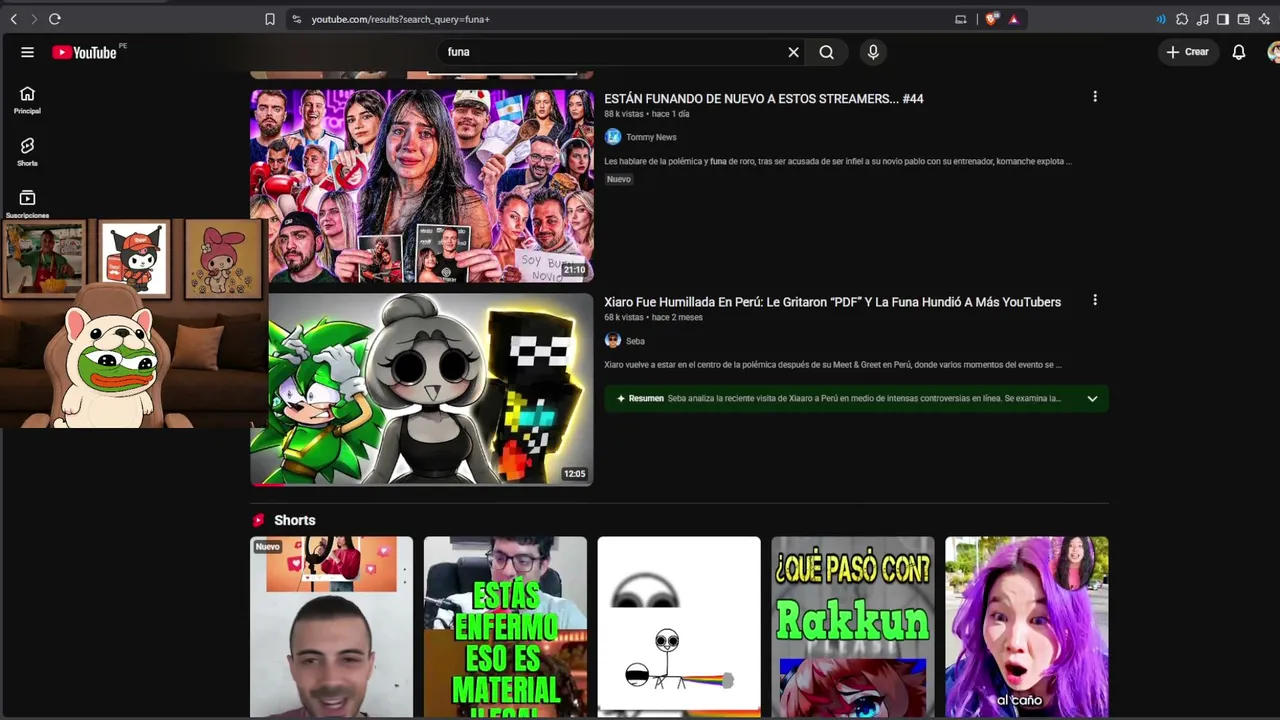This screenshot has height=720, width=1280.
Task: Open Principal in the sidebar
Action: 27,100
